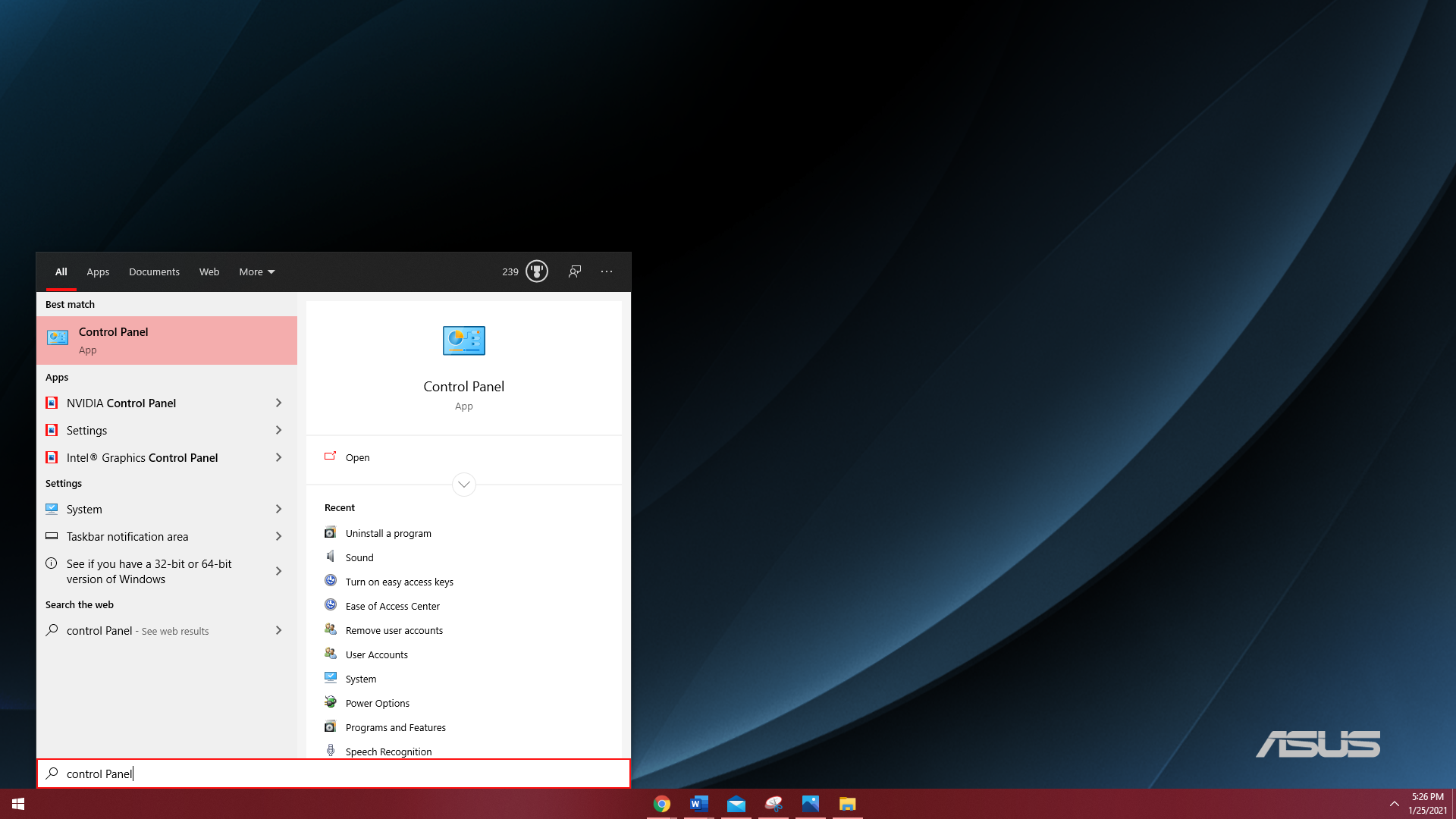Switch to the Web search tab
The height and width of the screenshot is (819, 1456).
point(209,271)
